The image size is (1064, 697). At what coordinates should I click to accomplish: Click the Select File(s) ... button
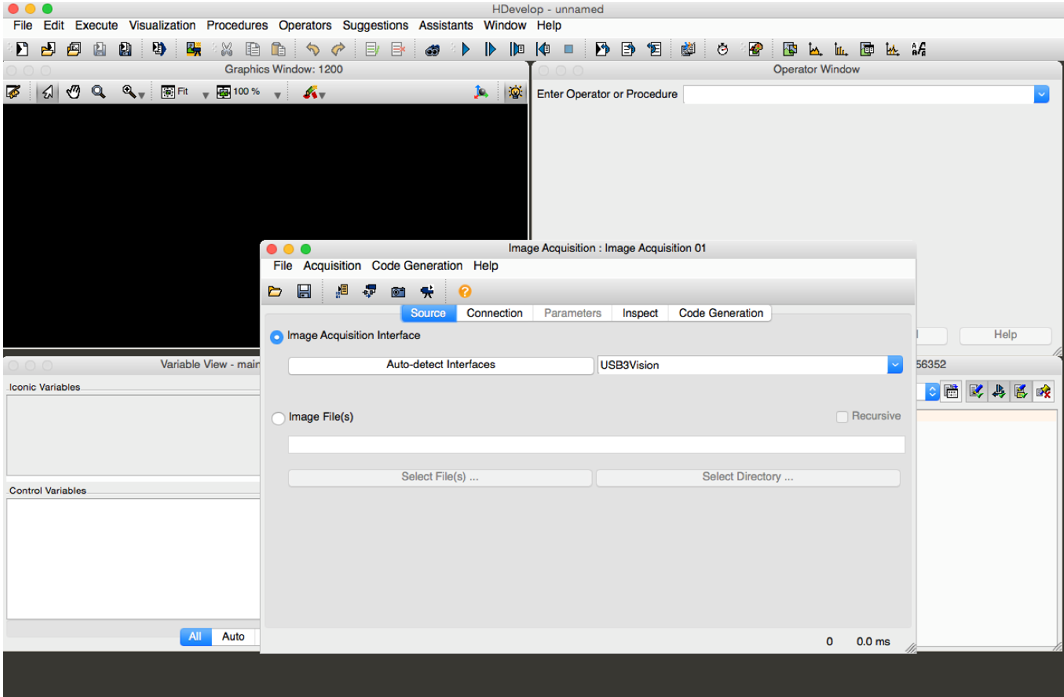tap(440, 477)
